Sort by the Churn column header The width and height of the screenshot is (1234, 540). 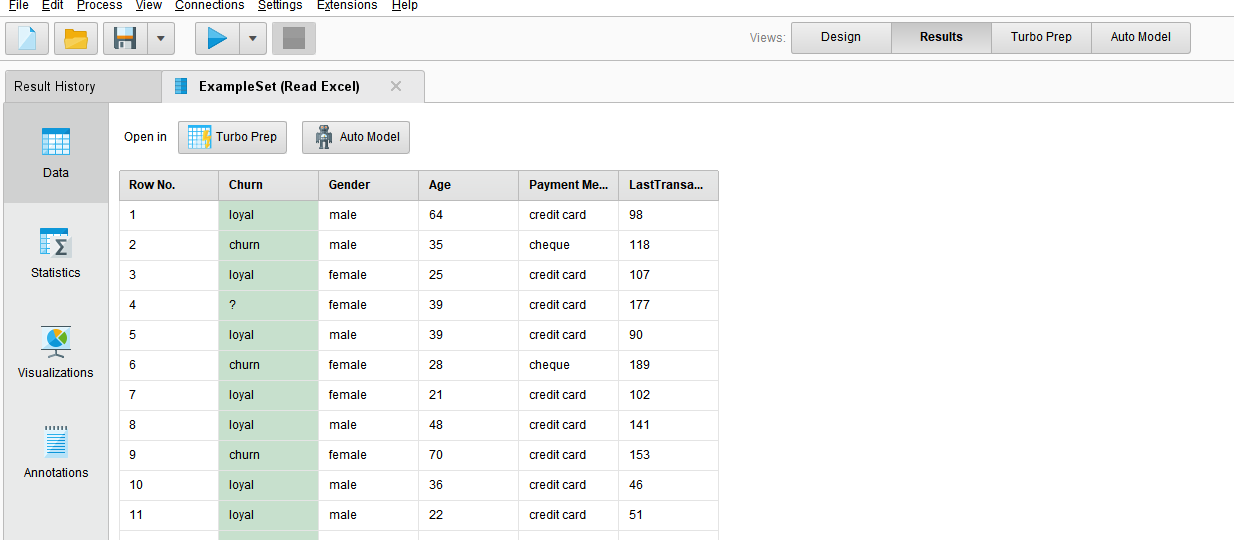[269, 185]
